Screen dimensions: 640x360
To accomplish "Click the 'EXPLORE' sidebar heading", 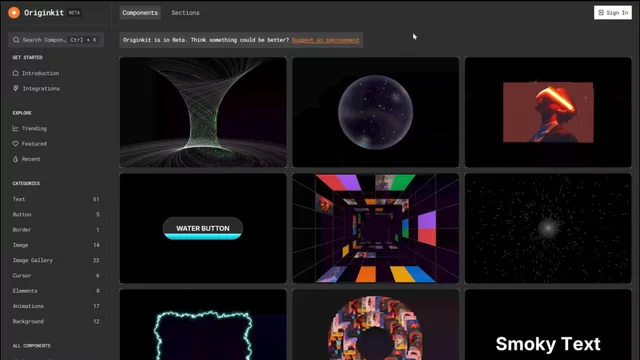I will tap(22, 113).
